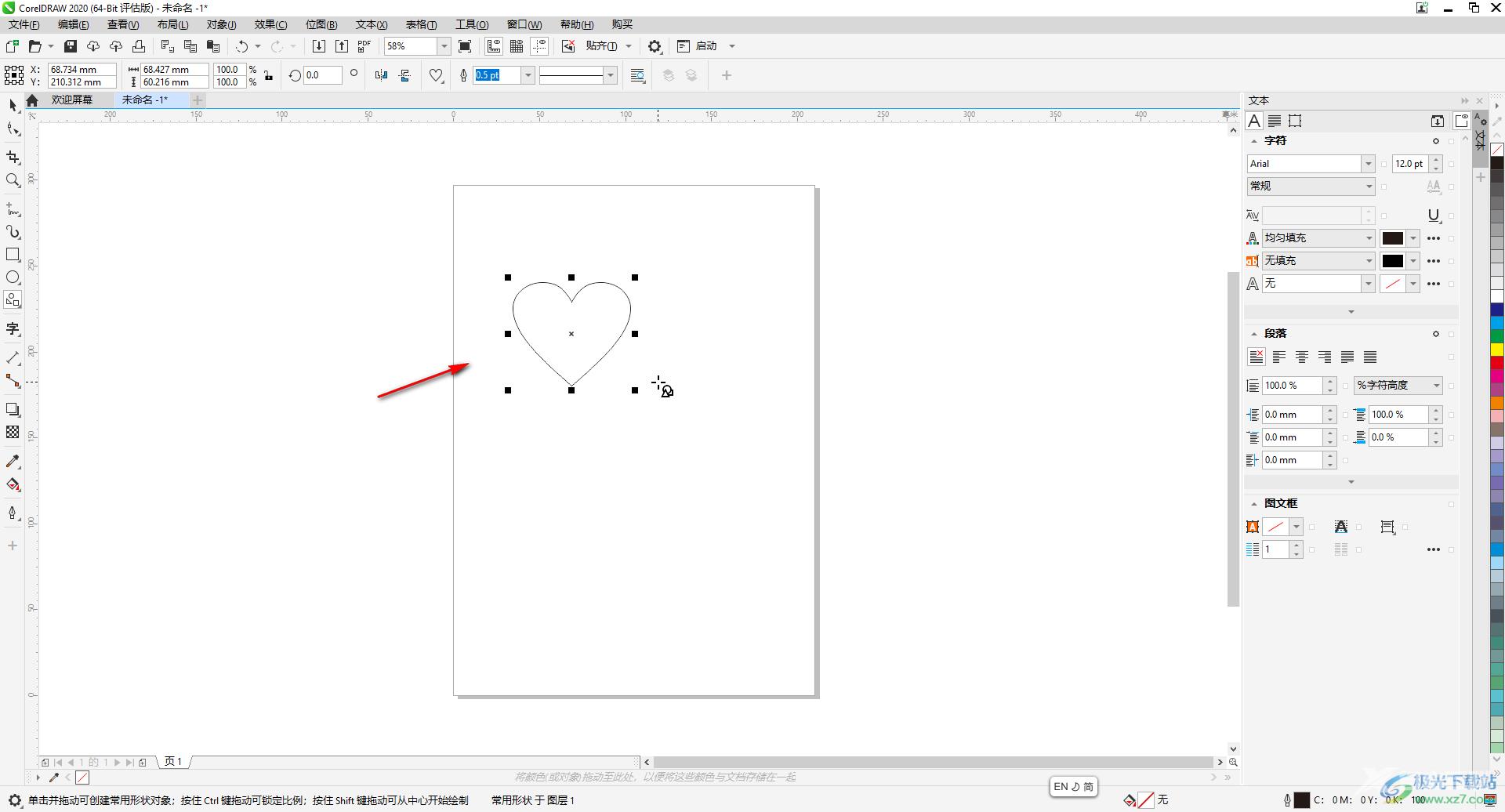Toggle Show guidelines button
This screenshot has width=1505, height=812.
click(x=539, y=46)
